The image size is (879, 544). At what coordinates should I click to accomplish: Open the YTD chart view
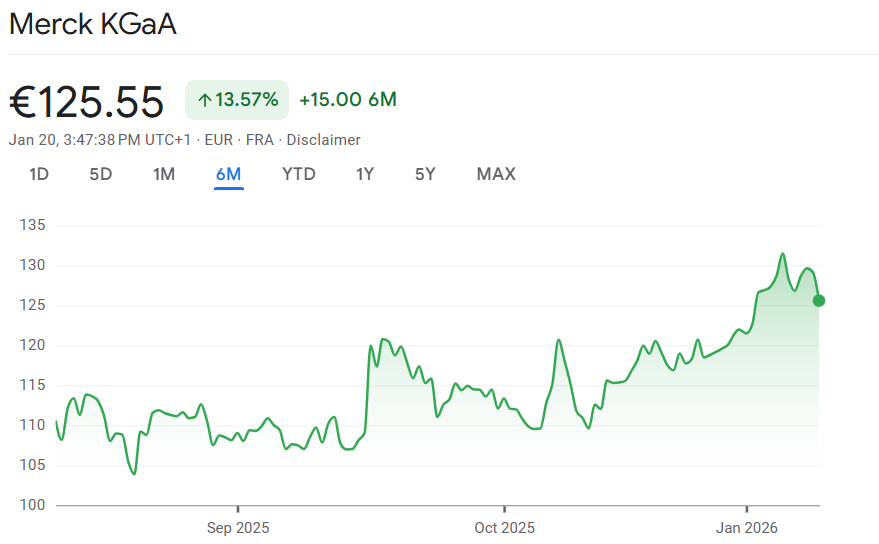click(298, 174)
